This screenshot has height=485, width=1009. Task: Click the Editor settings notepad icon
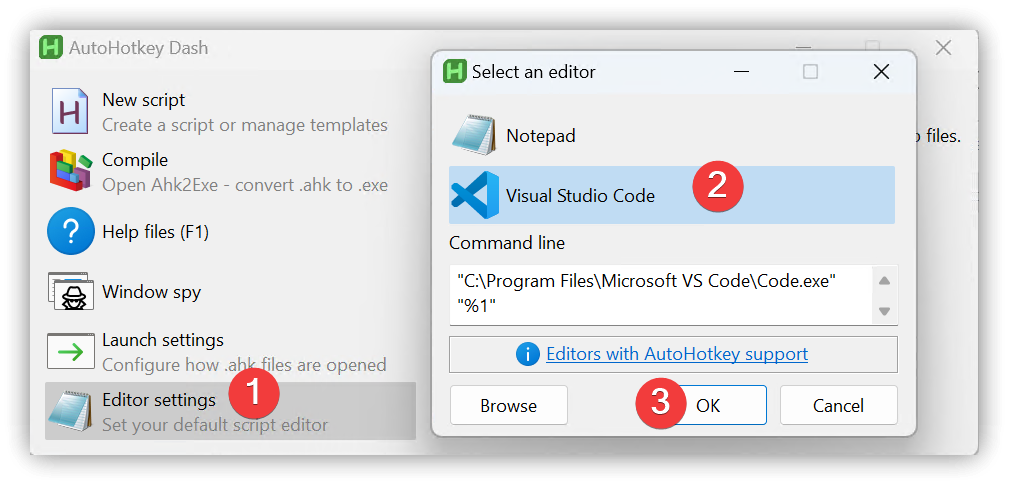(x=71, y=412)
